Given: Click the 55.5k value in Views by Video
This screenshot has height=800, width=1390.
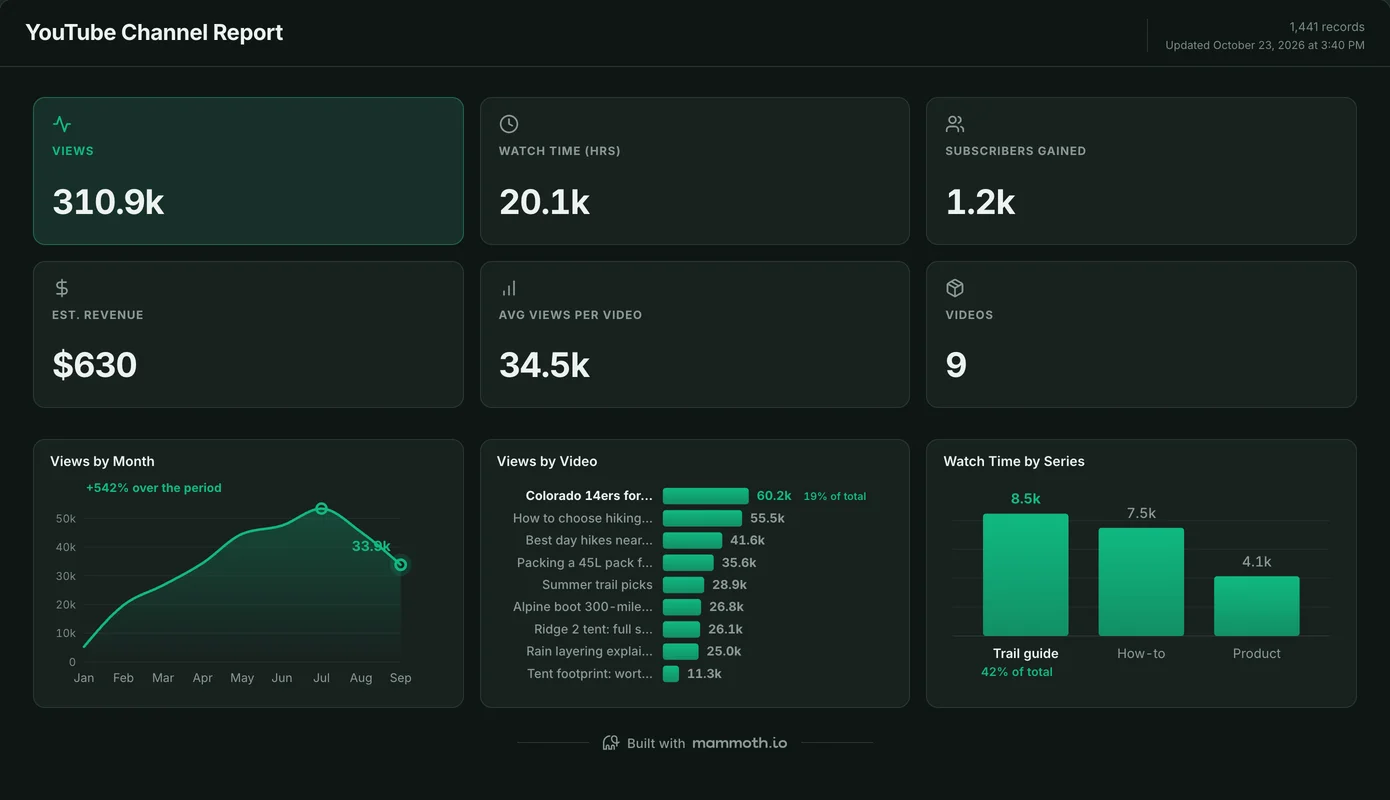Looking at the screenshot, I should point(767,518).
